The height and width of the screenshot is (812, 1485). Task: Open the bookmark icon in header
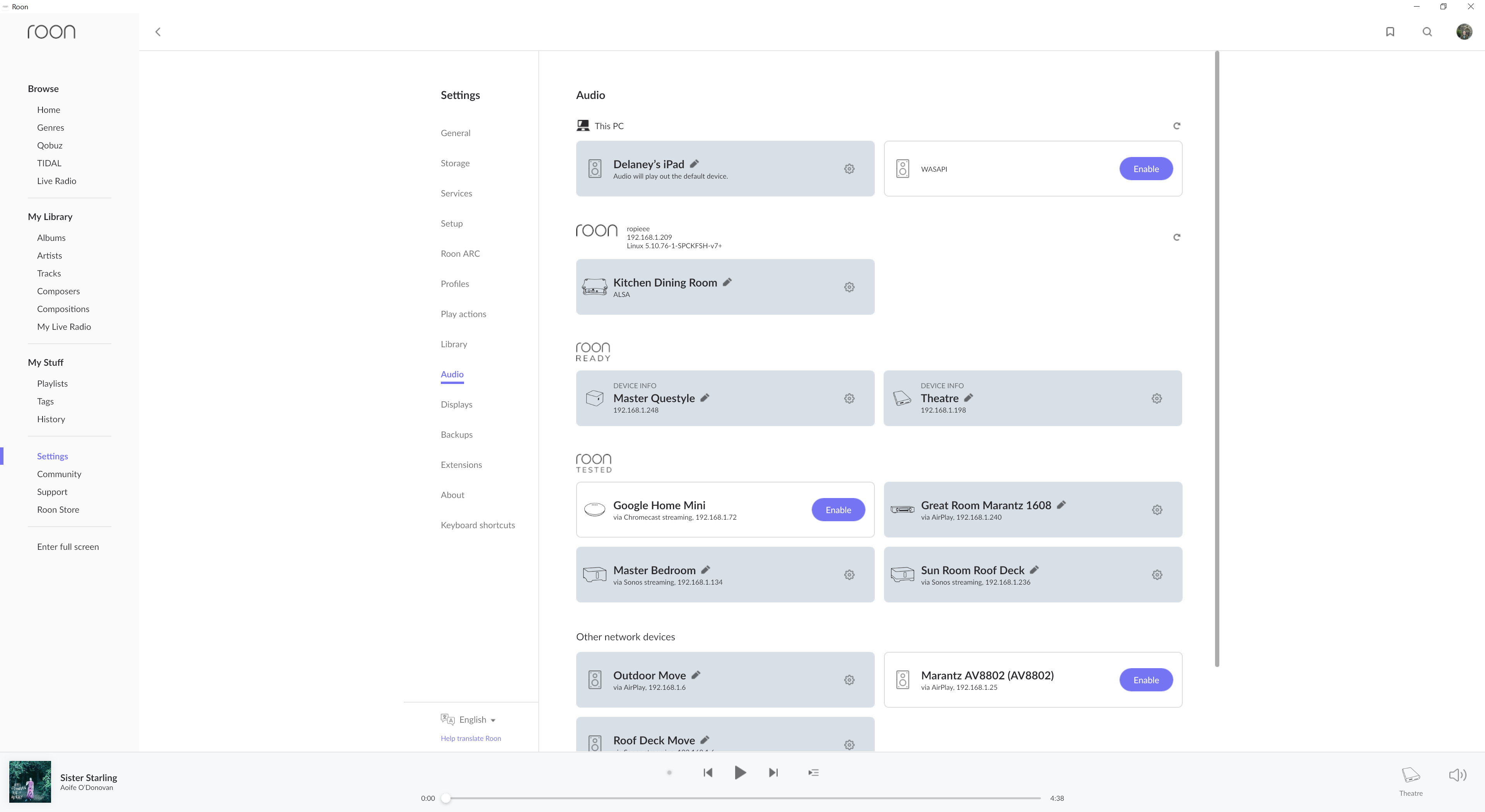tap(1390, 32)
